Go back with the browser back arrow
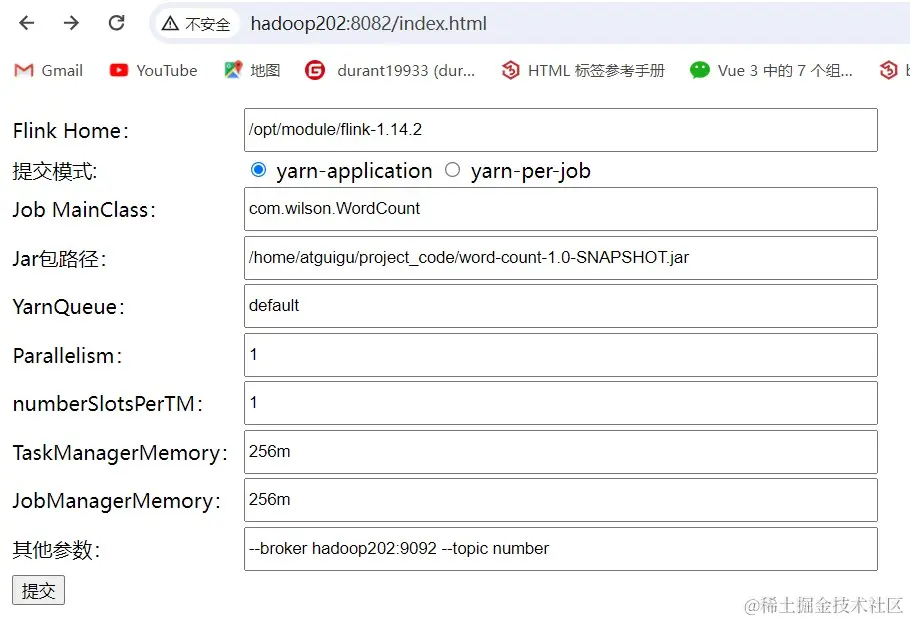This screenshot has width=910, height=622. coord(27,23)
